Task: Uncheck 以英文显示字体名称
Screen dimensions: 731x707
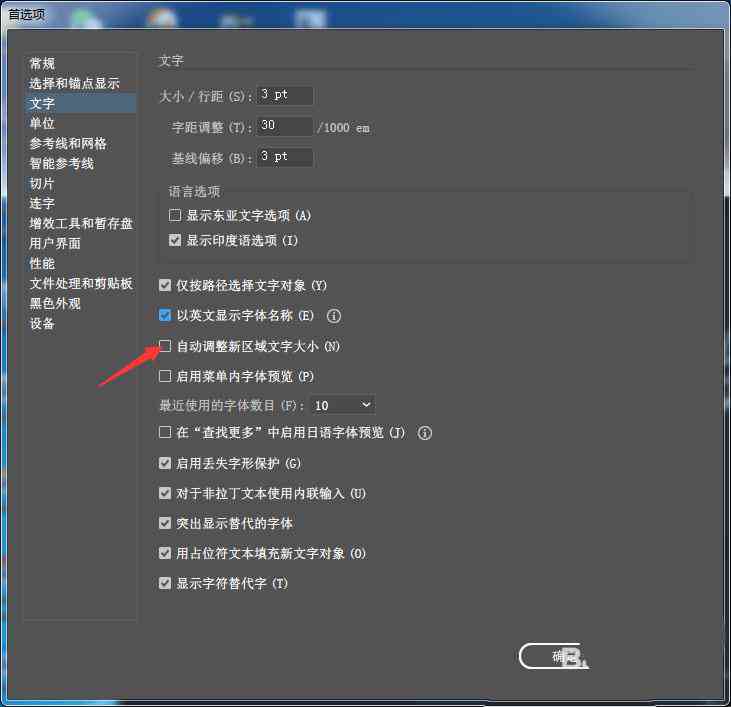Action: [x=165, y=316]
